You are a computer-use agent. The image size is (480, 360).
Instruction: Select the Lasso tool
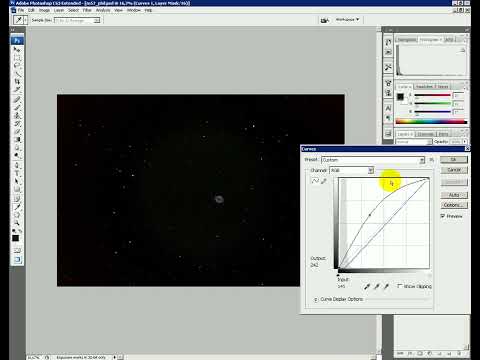point(17,65)
